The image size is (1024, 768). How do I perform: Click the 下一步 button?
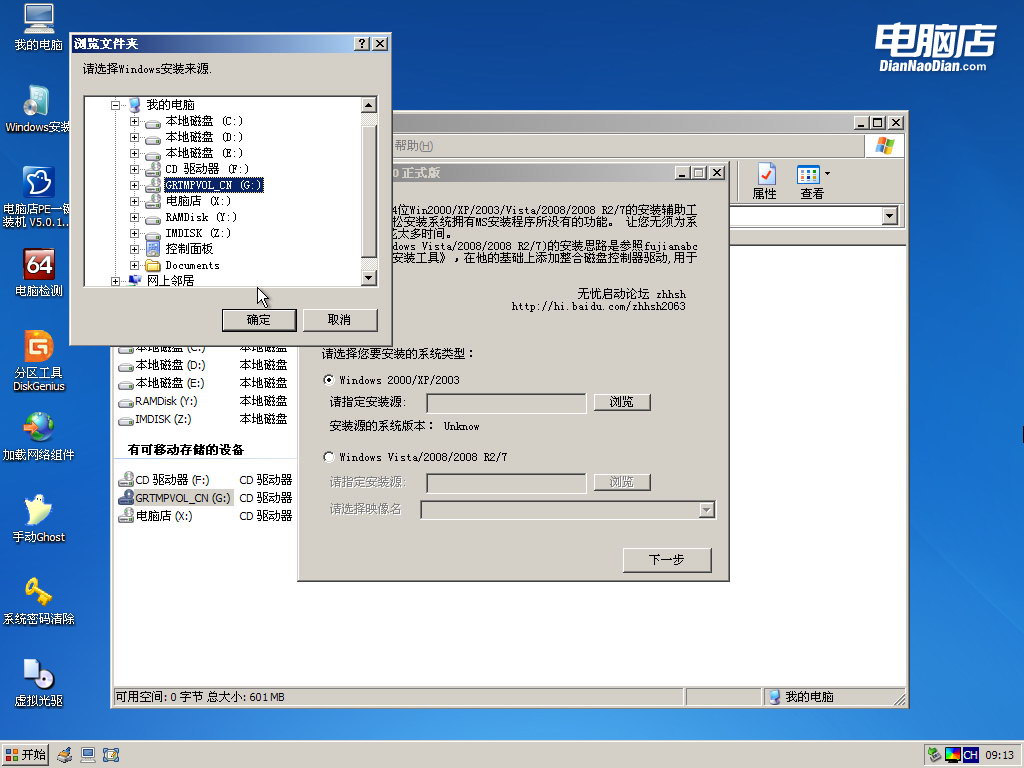click(x=666, y=560)
